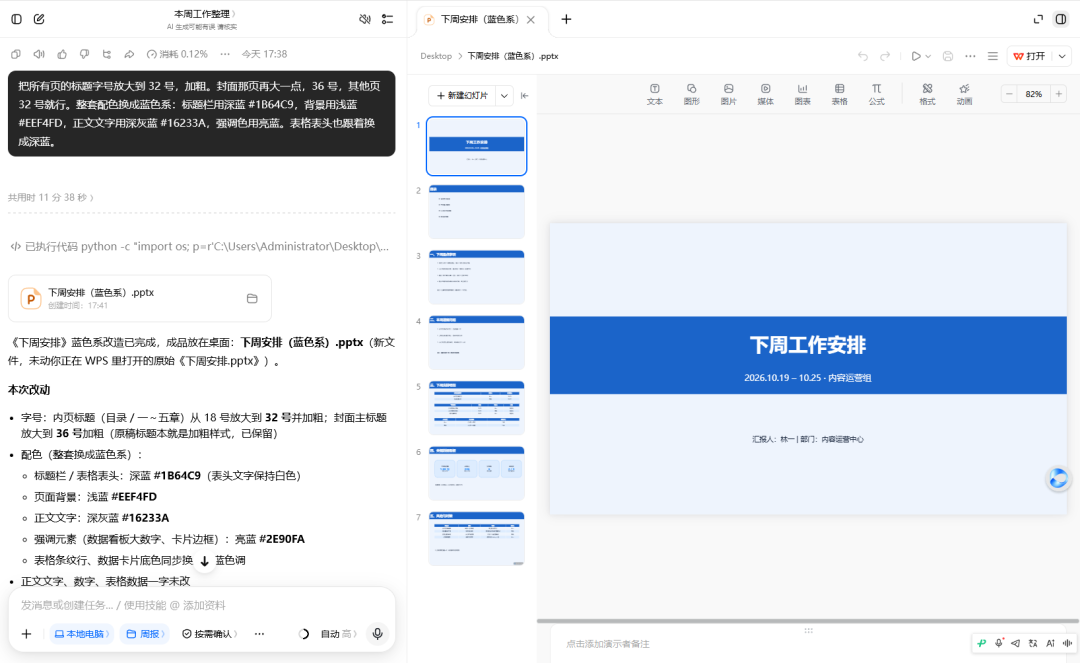Image resolution: width=1080 pixels, height=663 pixels.
Task: Zoom in with the plus button
Action: 1059,94
